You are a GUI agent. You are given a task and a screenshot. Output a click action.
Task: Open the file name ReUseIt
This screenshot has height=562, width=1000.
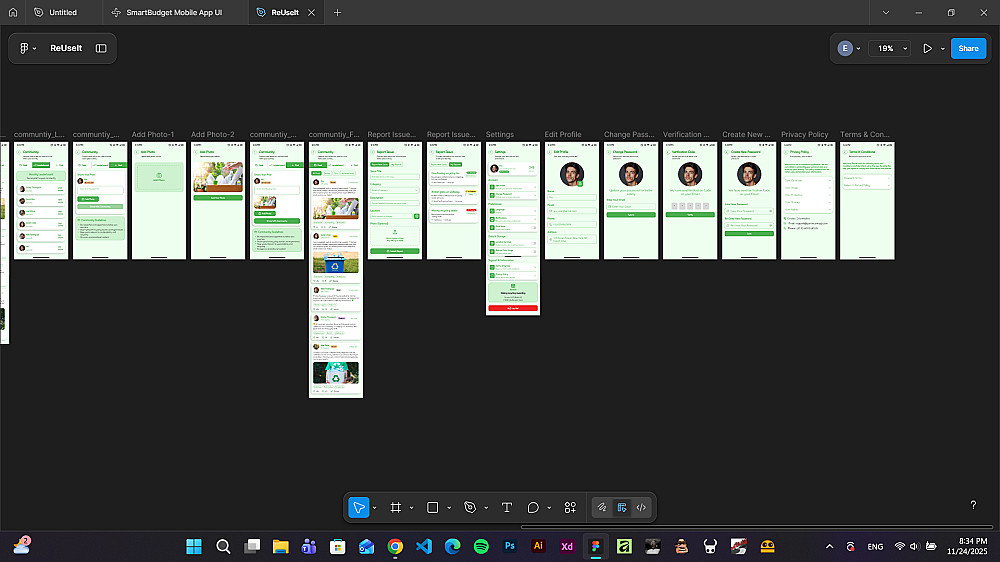[x=66, y=48]
